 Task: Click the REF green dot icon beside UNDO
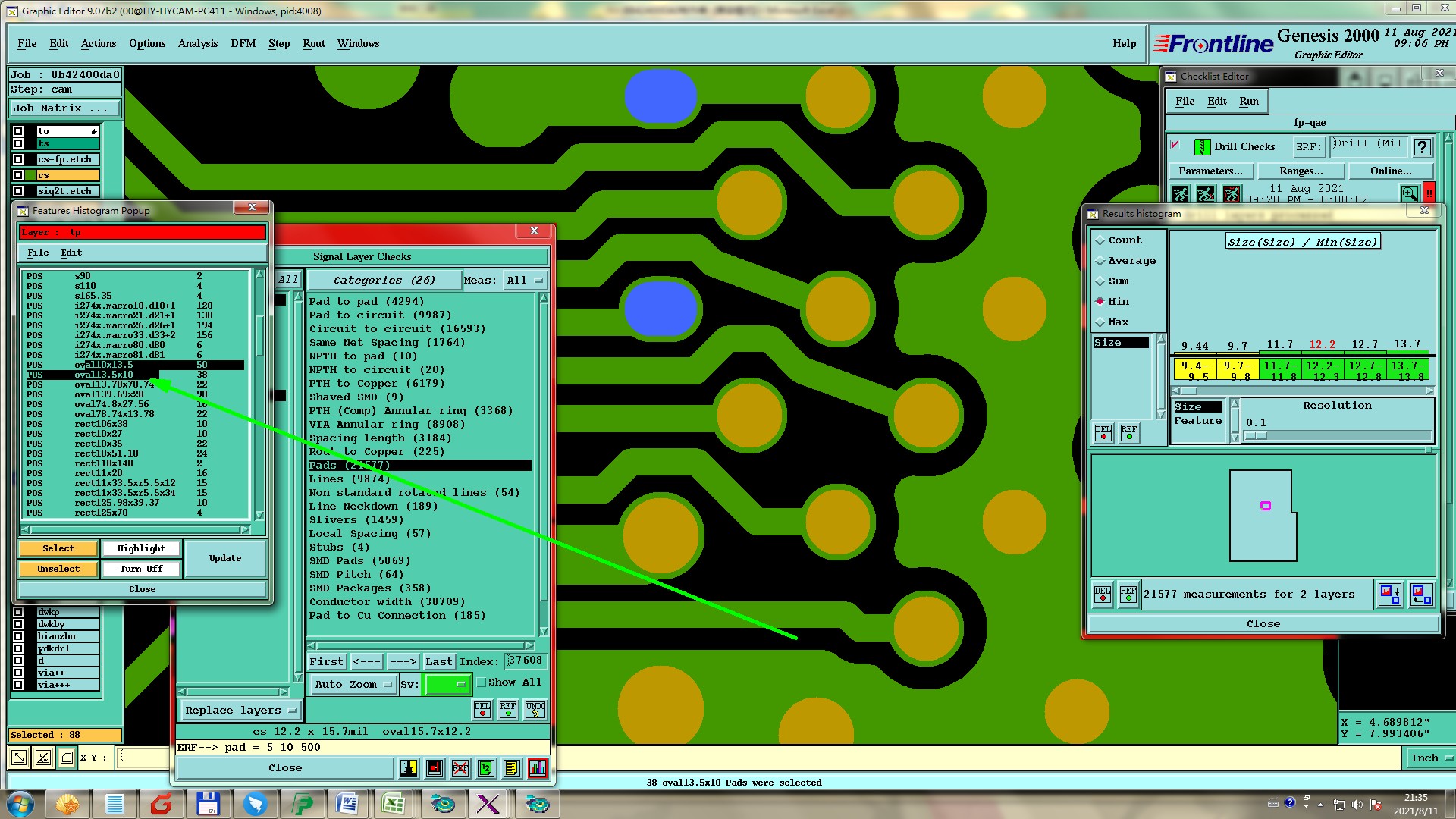point(508,710)
